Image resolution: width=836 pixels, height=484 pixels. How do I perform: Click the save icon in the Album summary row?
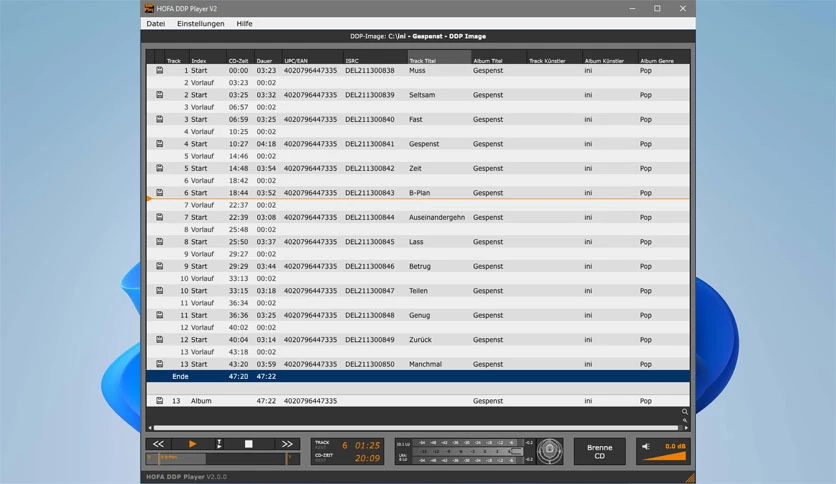159,401
